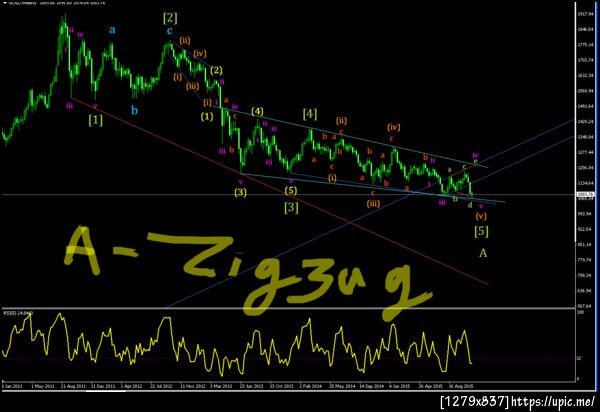Click the 1206.04 price axis label

[x=585, y=168]
